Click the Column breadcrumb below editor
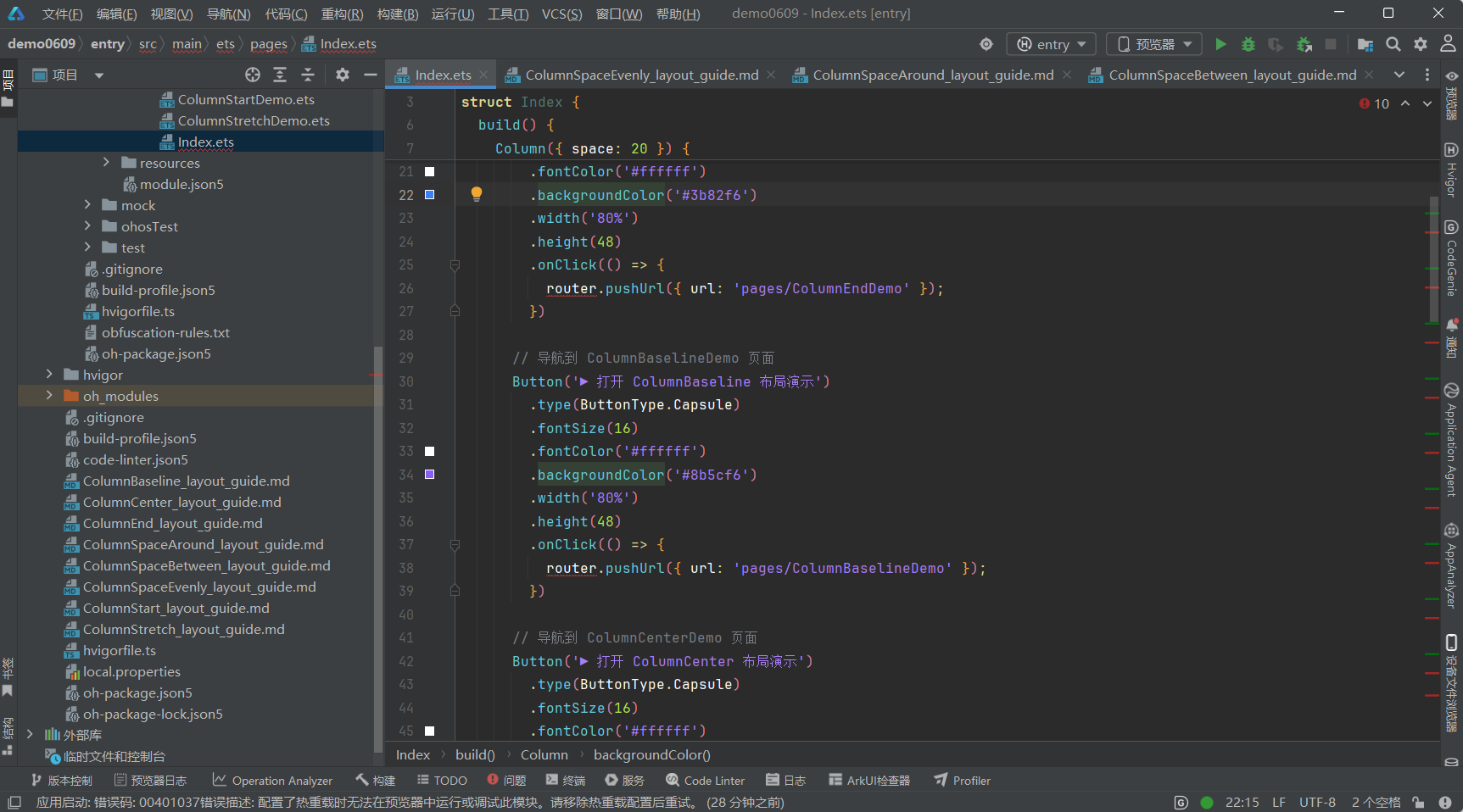Image resolution: width=1463 pixels, height=812 pixels. (544, 754)
